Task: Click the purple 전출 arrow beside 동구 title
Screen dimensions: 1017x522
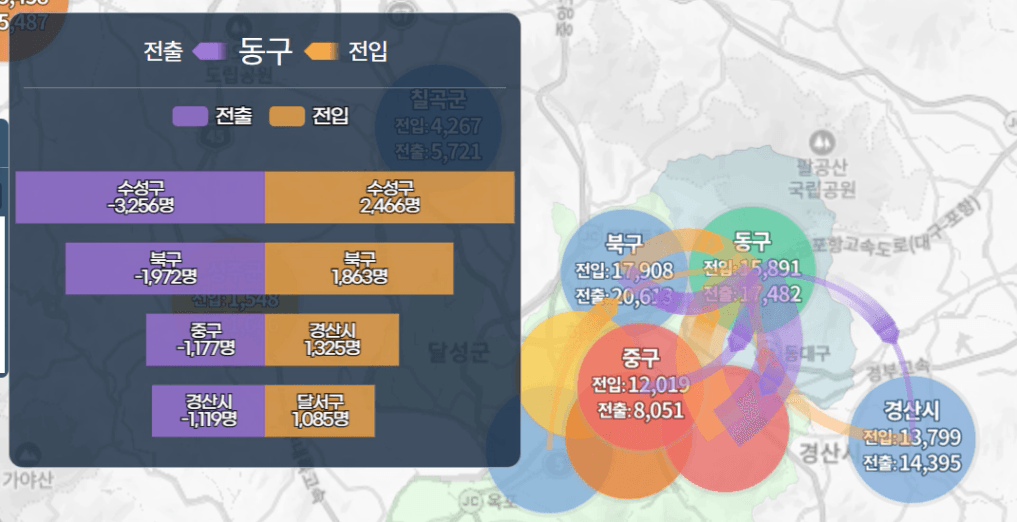Action: [209, 51]
